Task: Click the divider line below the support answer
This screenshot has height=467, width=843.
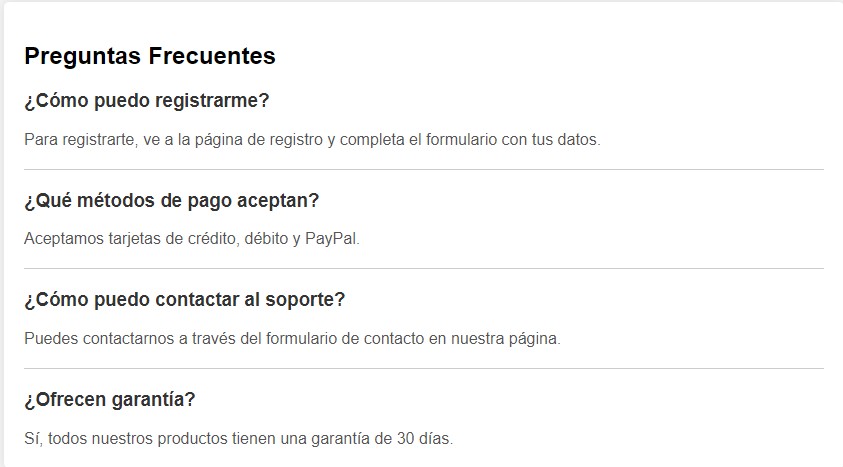Action: click(423, 368)
